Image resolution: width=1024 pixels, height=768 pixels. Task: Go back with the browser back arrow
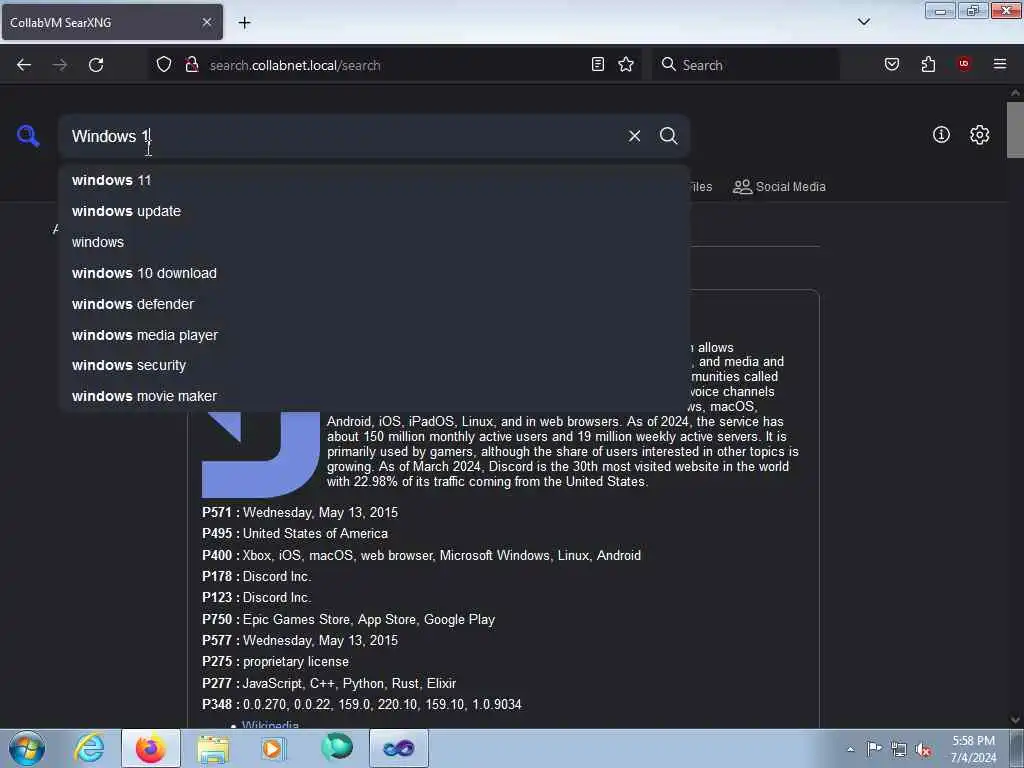pos(24,65)
